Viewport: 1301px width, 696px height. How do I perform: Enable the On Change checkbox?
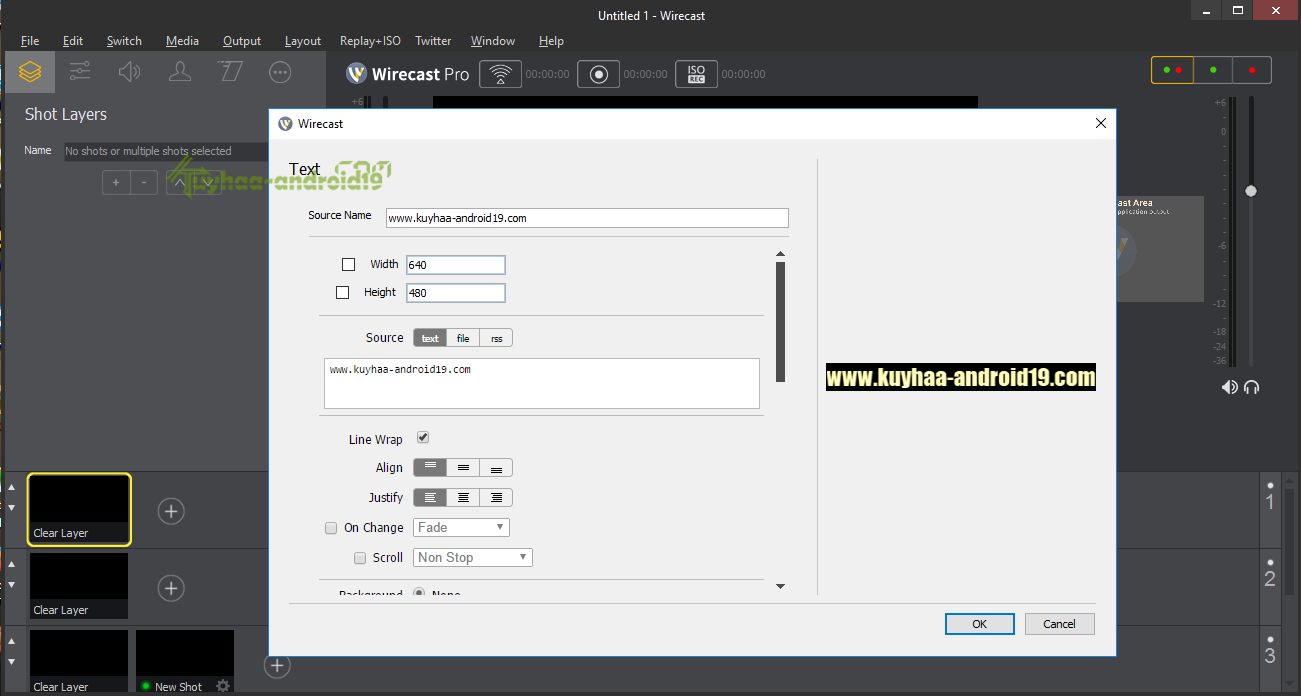click(331, 528)
